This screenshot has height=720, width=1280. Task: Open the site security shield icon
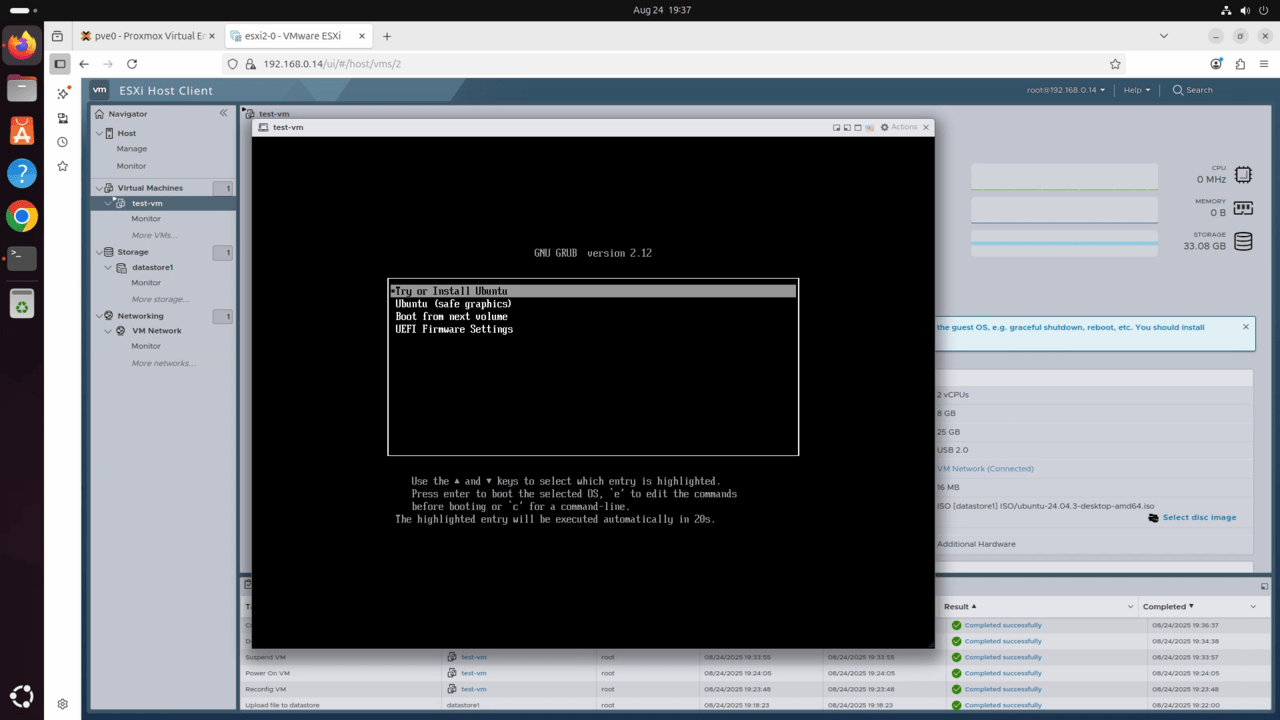click(x=233, y=64)
